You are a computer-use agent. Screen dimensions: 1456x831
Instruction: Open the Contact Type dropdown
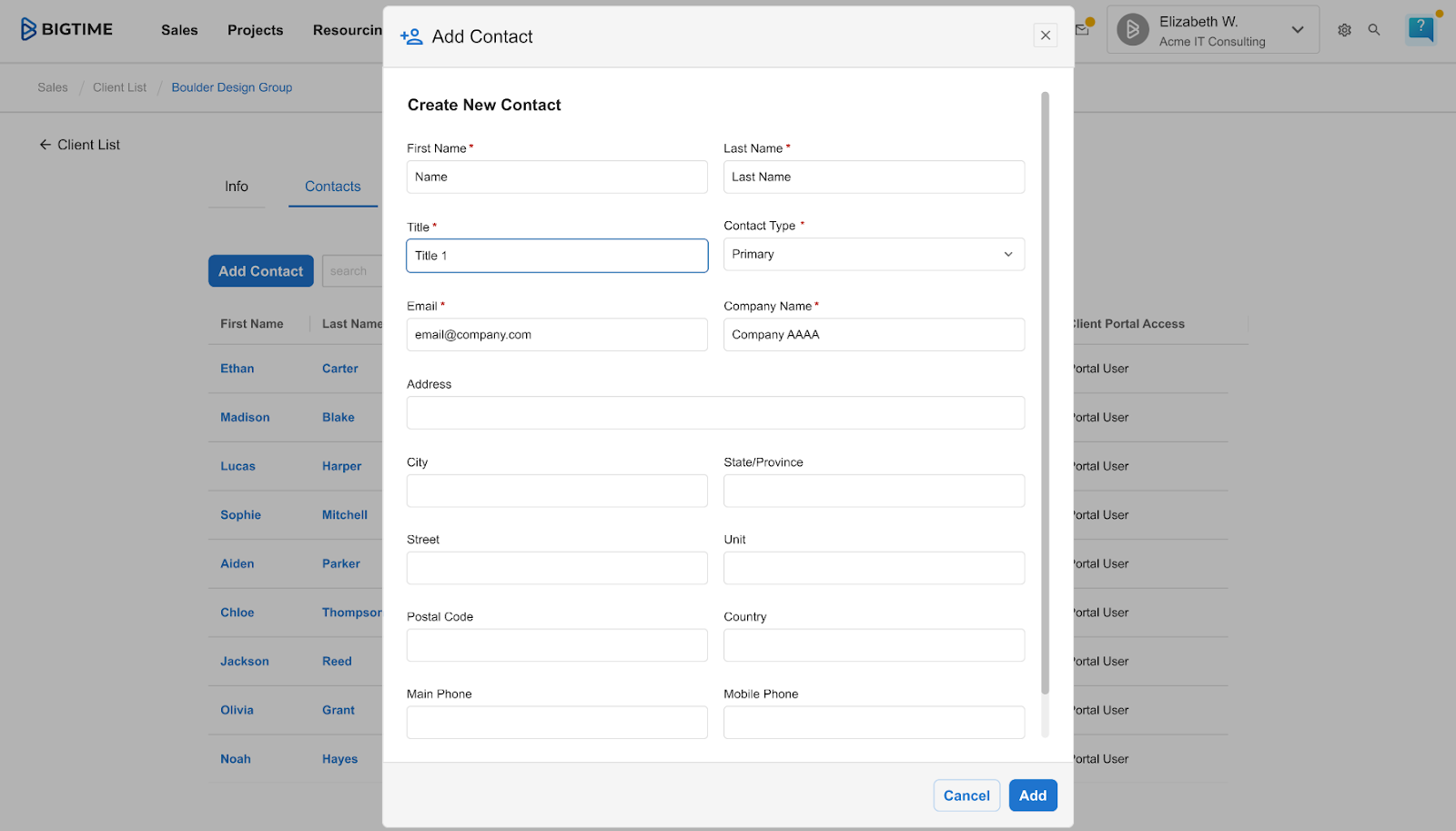pos(872,254)
